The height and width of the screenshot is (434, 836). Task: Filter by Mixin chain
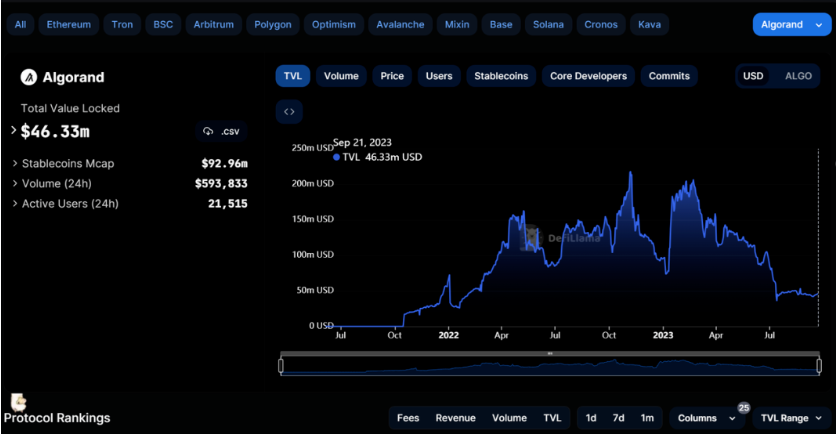click(x=457, y=25)
